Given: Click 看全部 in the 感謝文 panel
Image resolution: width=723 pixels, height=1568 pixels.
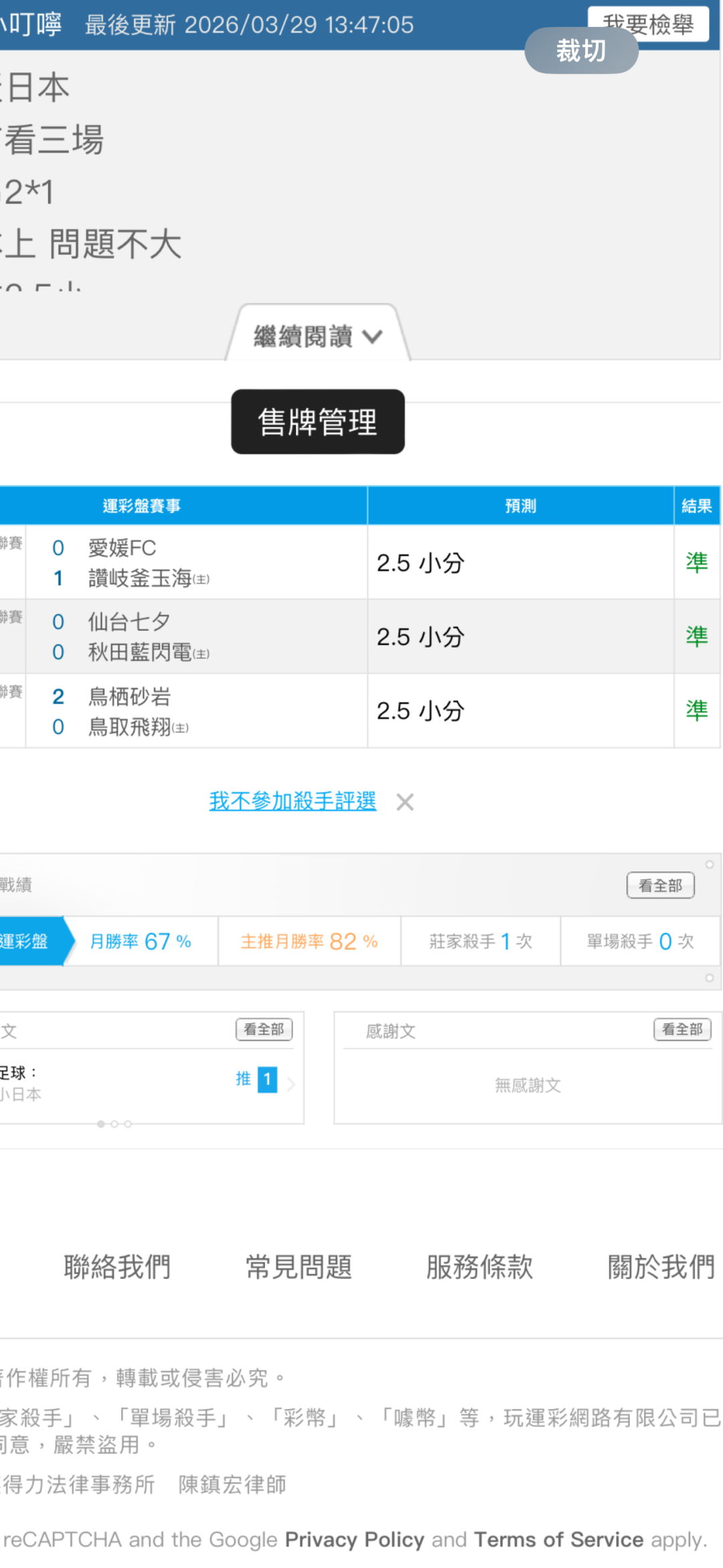Looking at the screenshot, I should coord(681,1029).
